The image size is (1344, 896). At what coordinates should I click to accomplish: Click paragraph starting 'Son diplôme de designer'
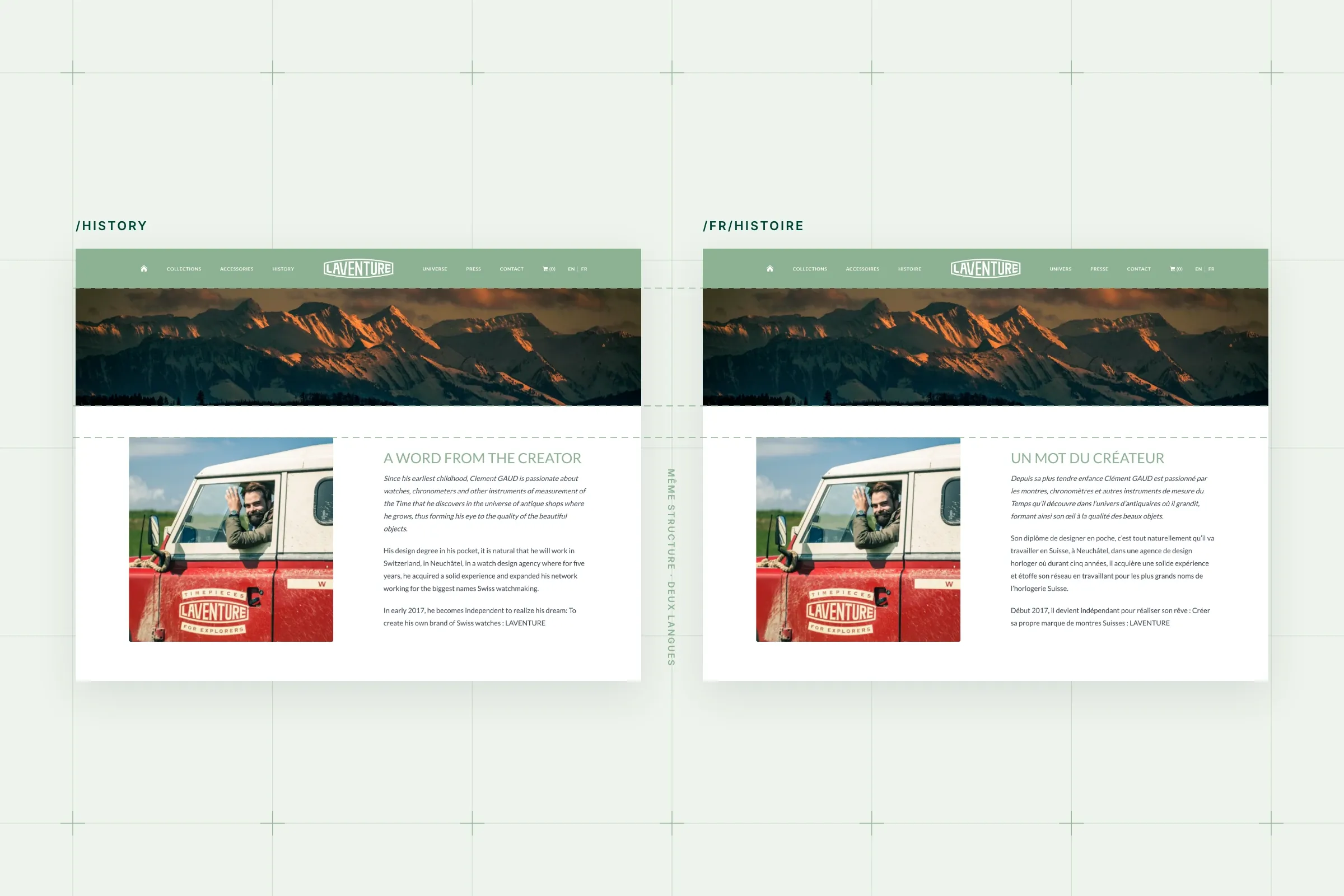1112,563
